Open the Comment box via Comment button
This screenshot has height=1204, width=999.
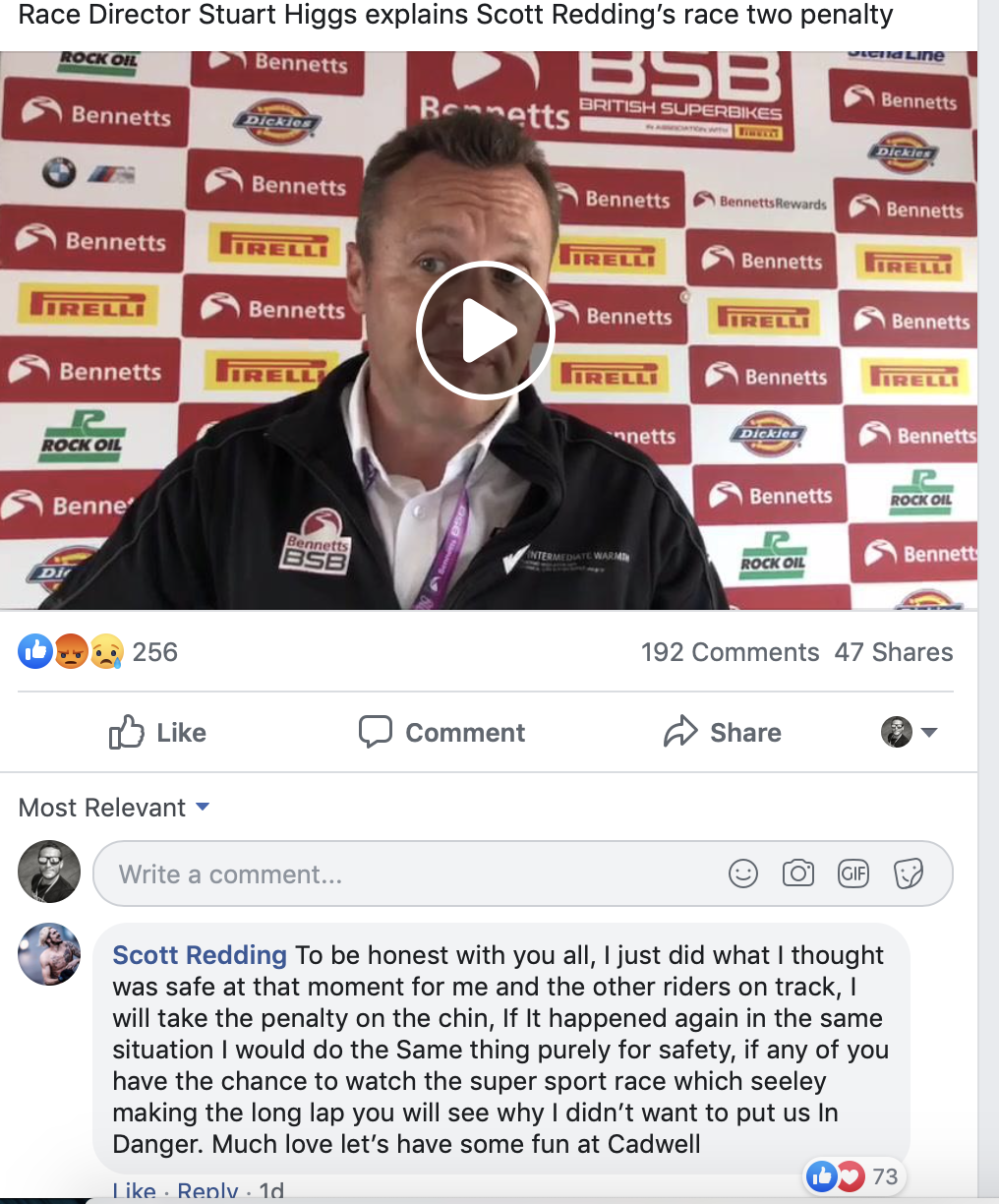point(441,732)
